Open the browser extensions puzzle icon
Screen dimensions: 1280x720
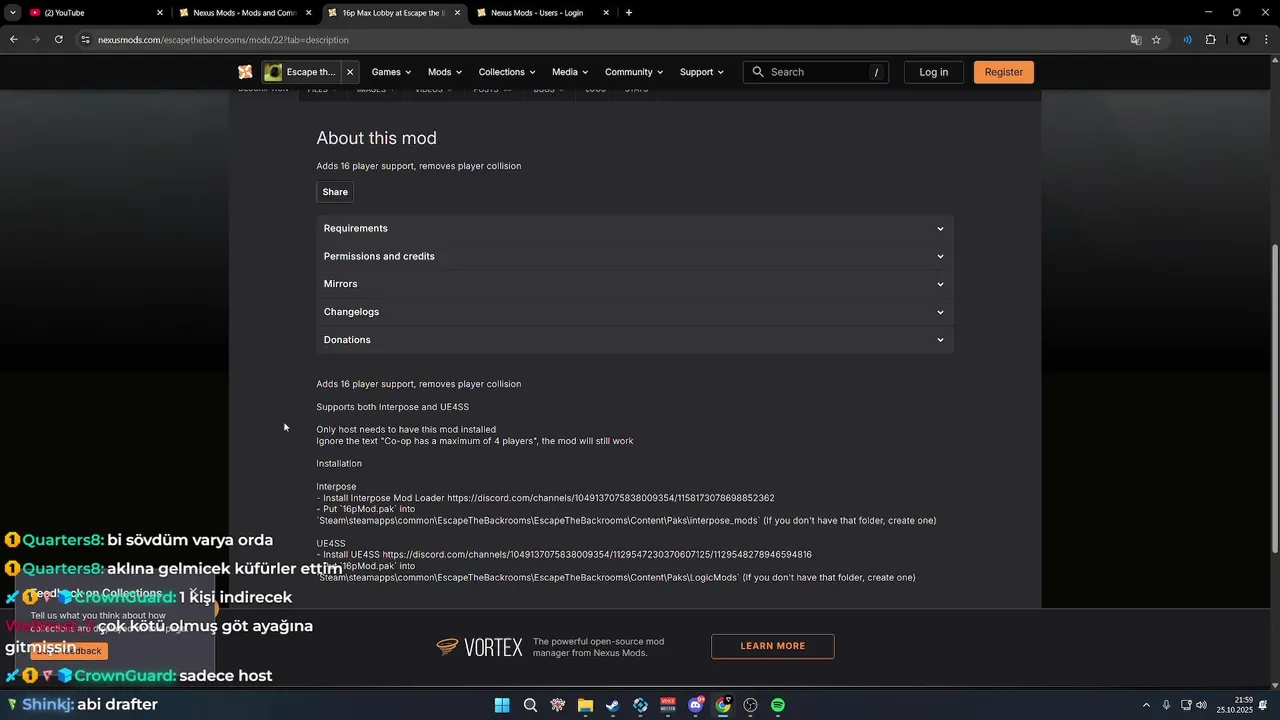click(x=1211, y=40)
